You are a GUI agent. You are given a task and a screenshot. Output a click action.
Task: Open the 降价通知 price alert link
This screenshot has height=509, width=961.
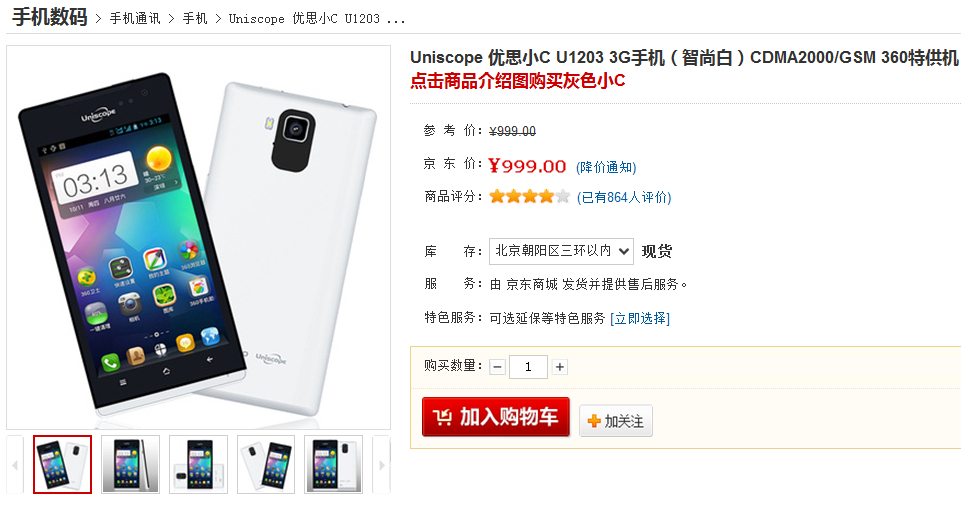coord(606,167)
